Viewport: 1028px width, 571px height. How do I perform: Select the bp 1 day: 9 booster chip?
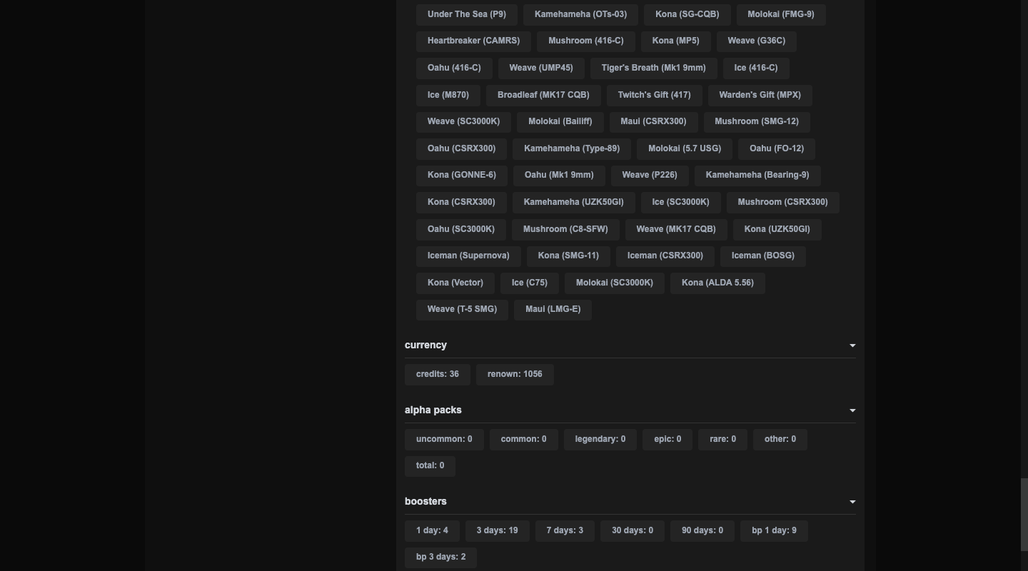[774, 530]
